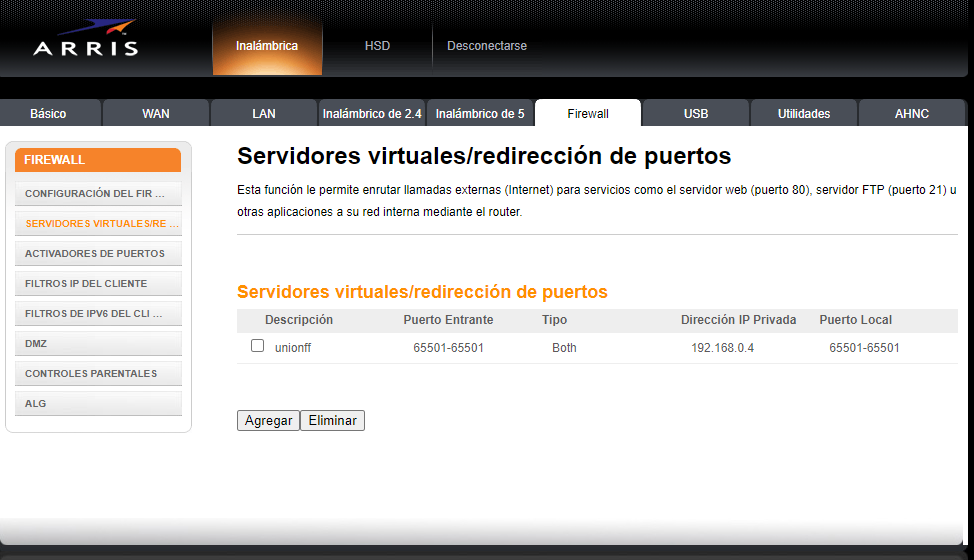This screenshot has height=560, width=974.
Task: Open the Inalámbrico de 2.4 tab
Action: coord(372,114)
